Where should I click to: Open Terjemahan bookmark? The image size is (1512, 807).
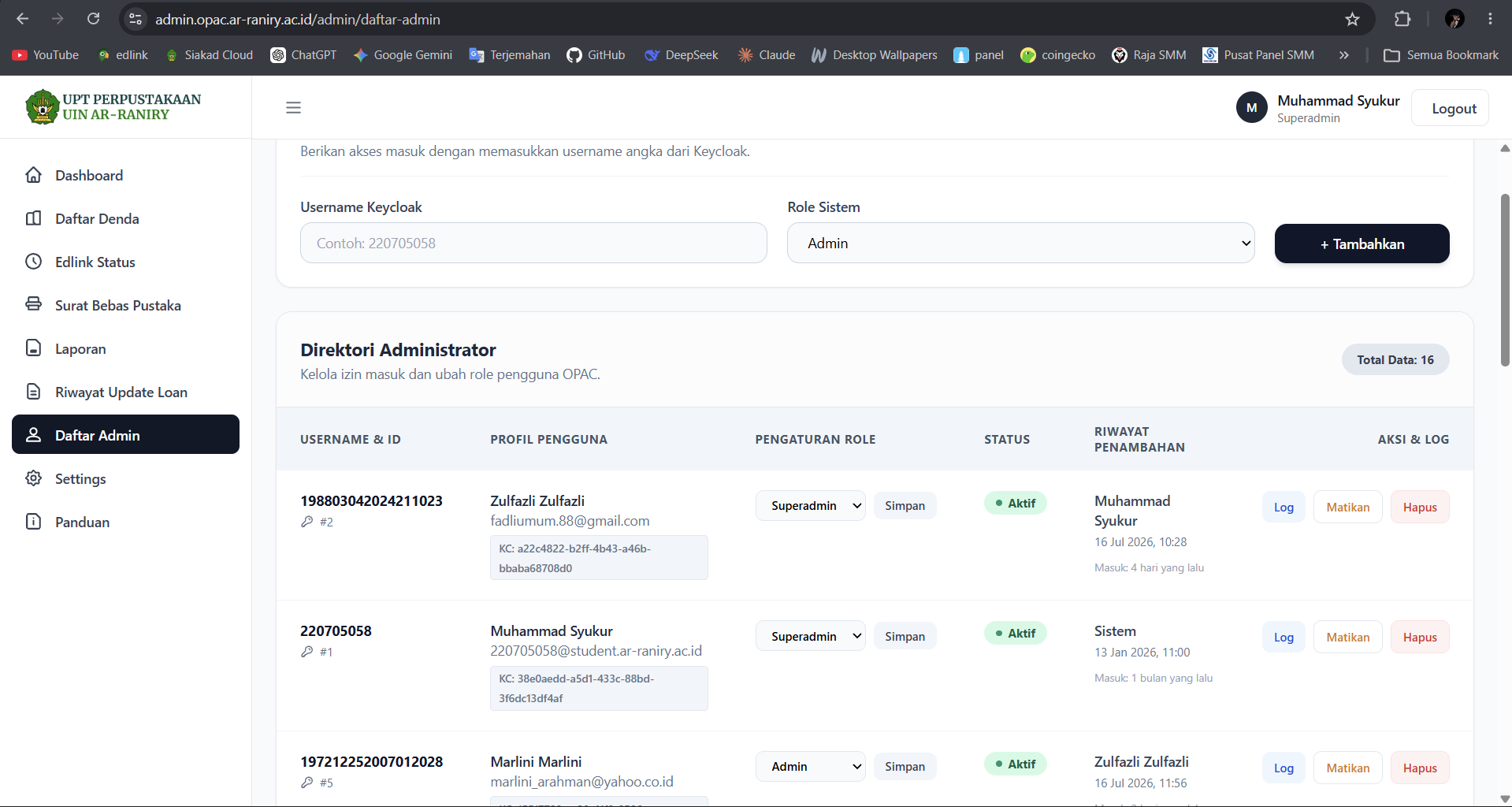coord(510,55)
